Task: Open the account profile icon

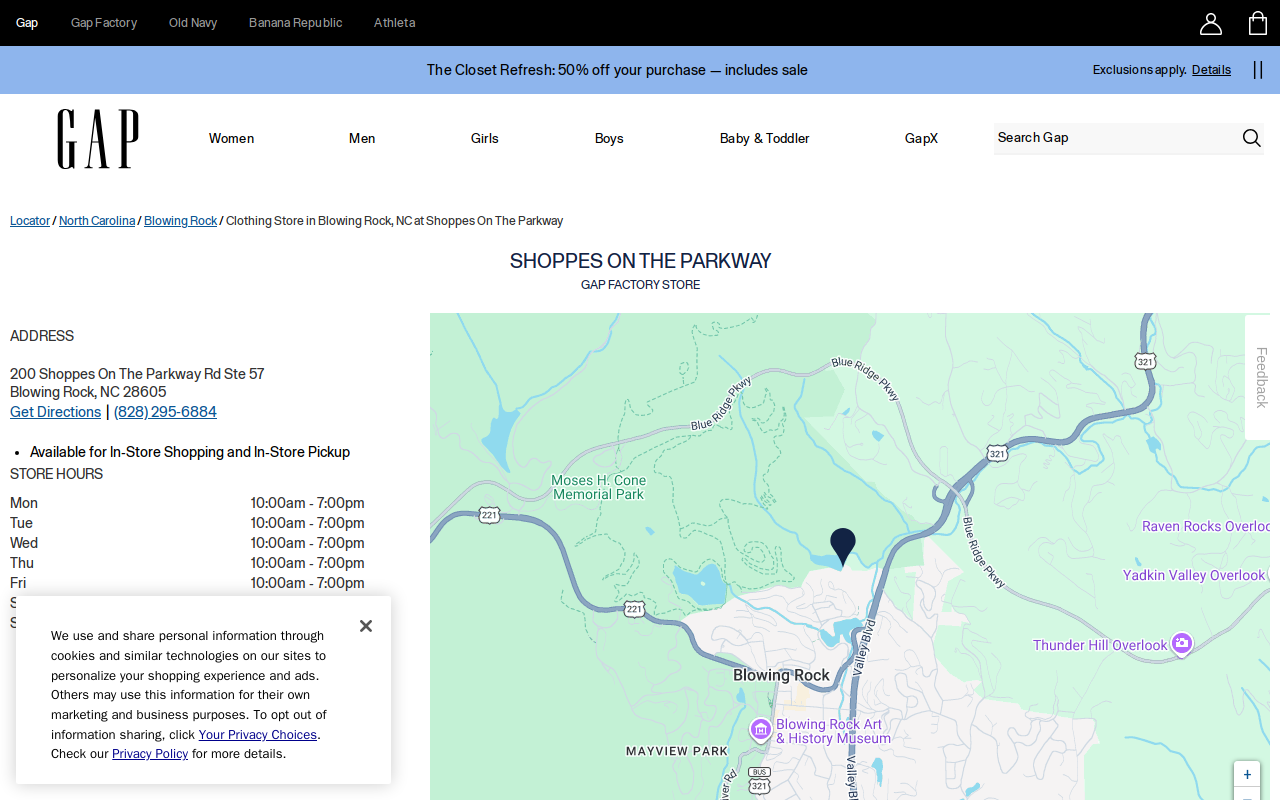Action: click(1210, 23)
